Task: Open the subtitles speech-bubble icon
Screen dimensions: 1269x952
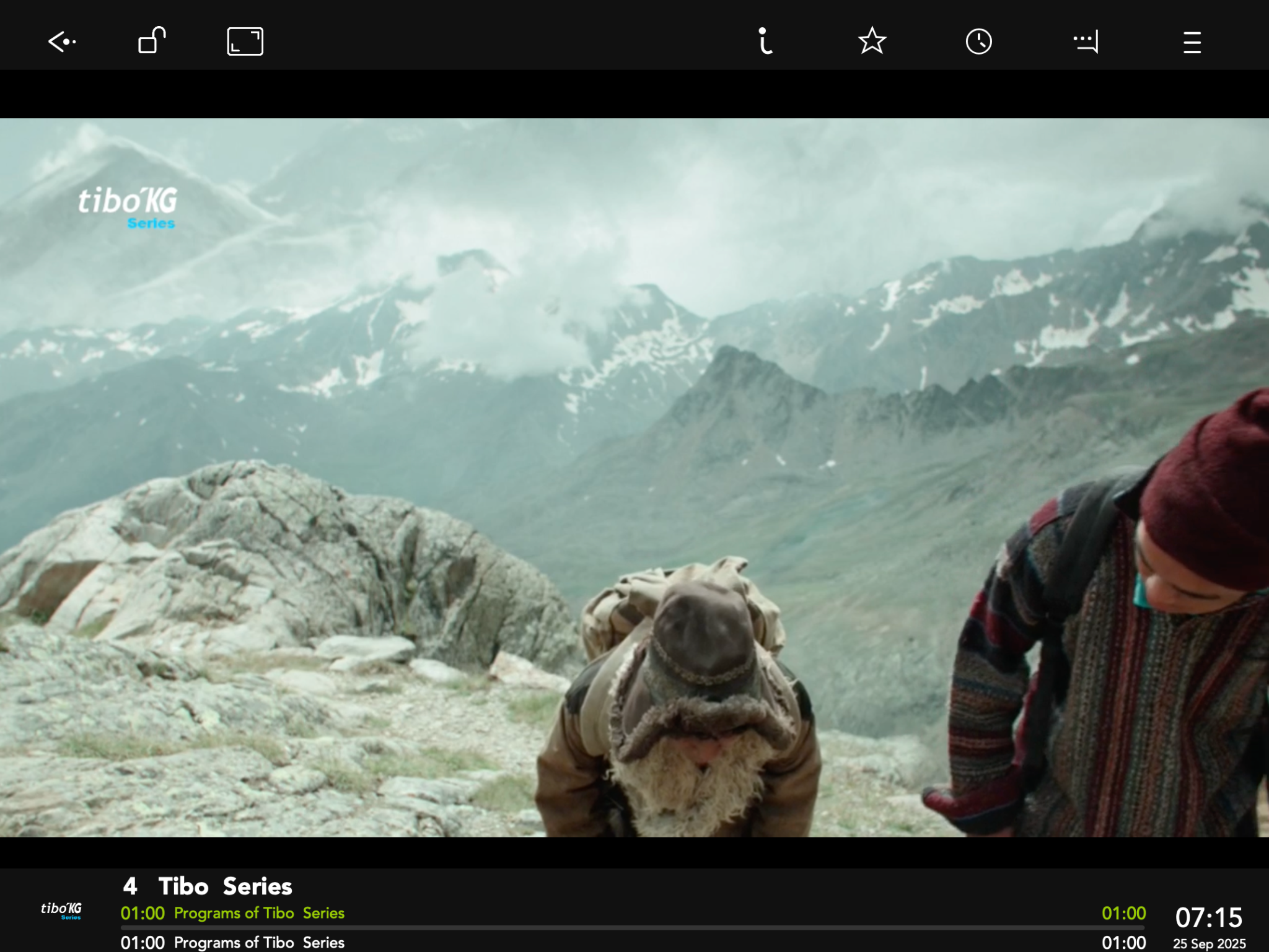Action: (1086, 42)
